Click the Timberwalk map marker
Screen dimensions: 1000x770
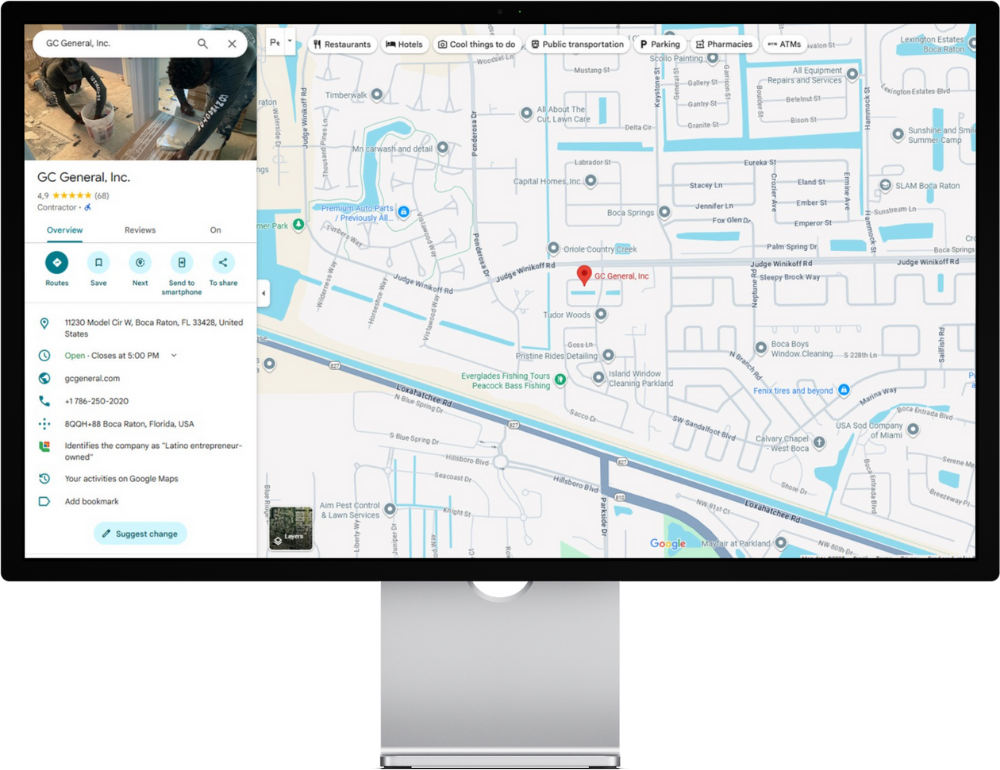(x=377, y=94)
